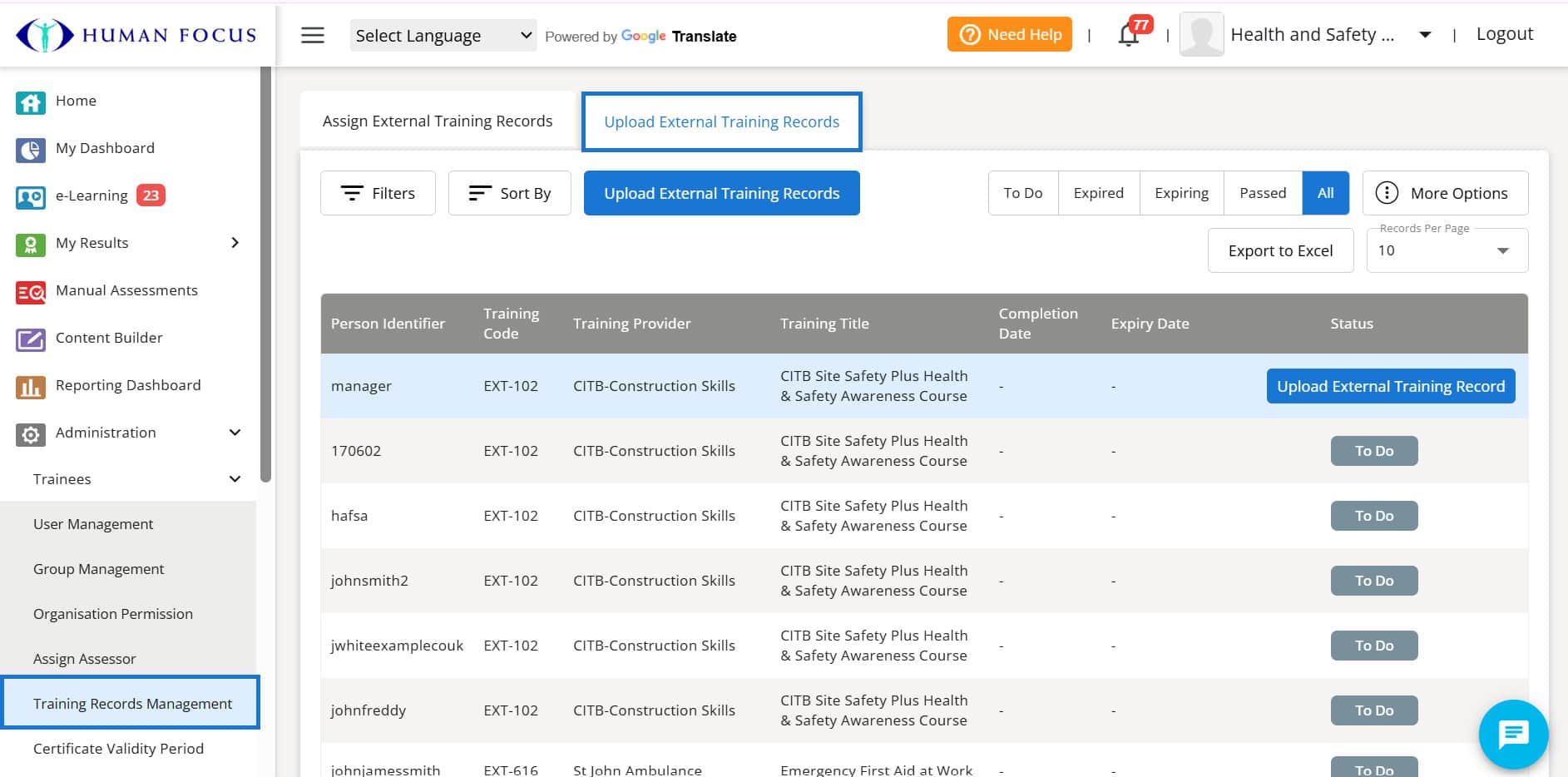1568x777 pixels.
Task: Select the All status tab
Action: tap(1325, 192)
